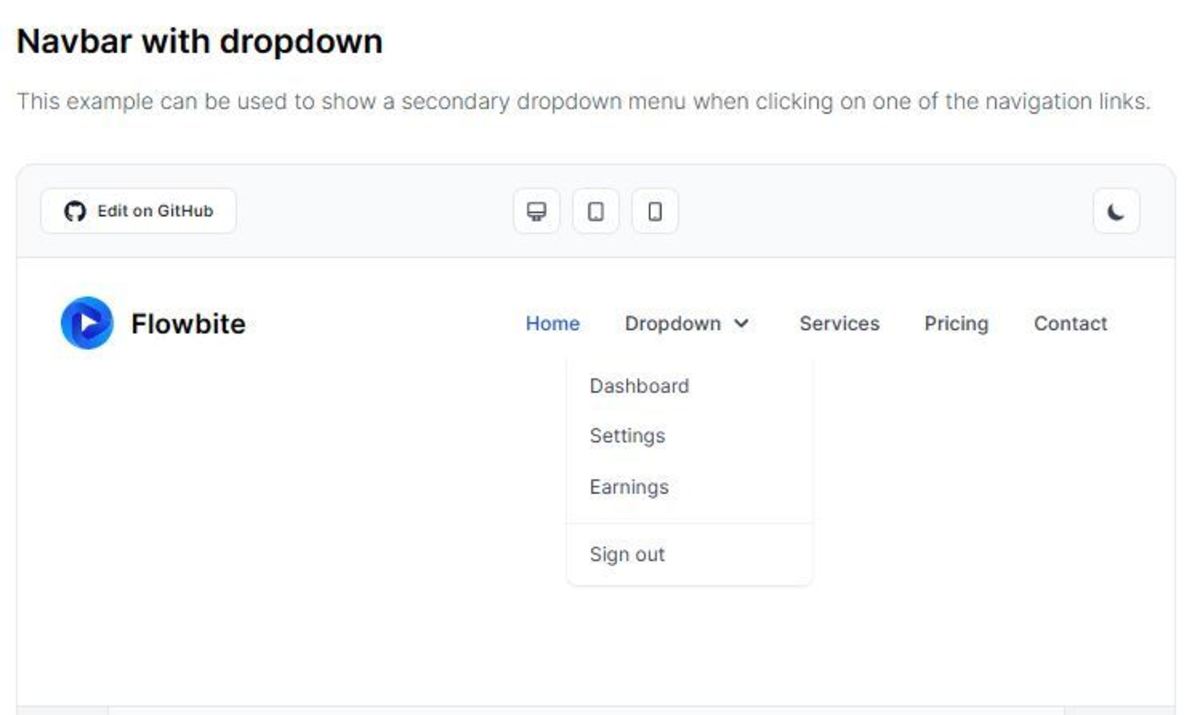1200x715 pixels.
Task: Switch to mobile preview mode
Action: click(655, 211)
